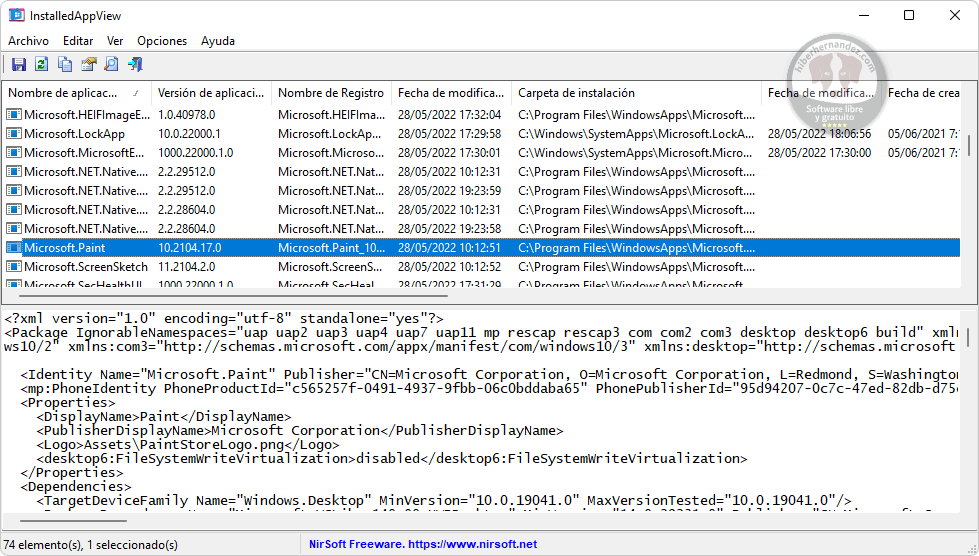Open the NirSoft Freeware link
This screenshot has width=979, height=556.
pos(423,544)
